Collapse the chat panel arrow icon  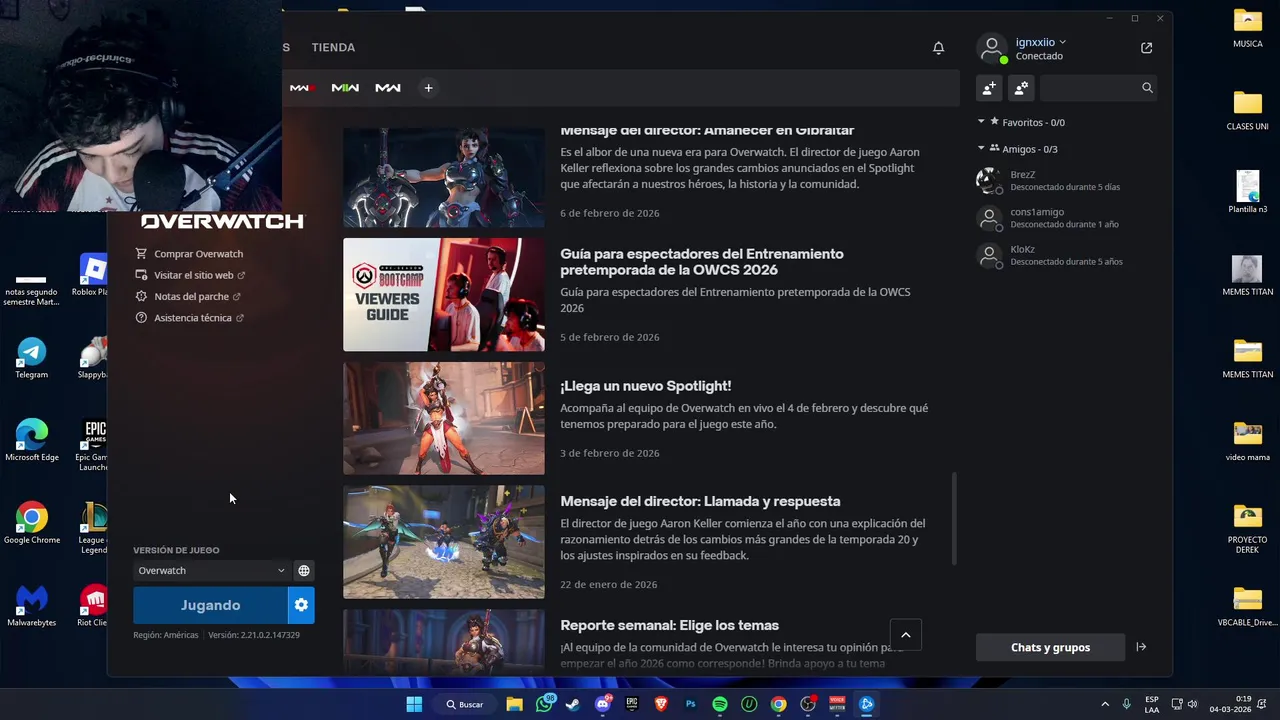click(1141, 647)
